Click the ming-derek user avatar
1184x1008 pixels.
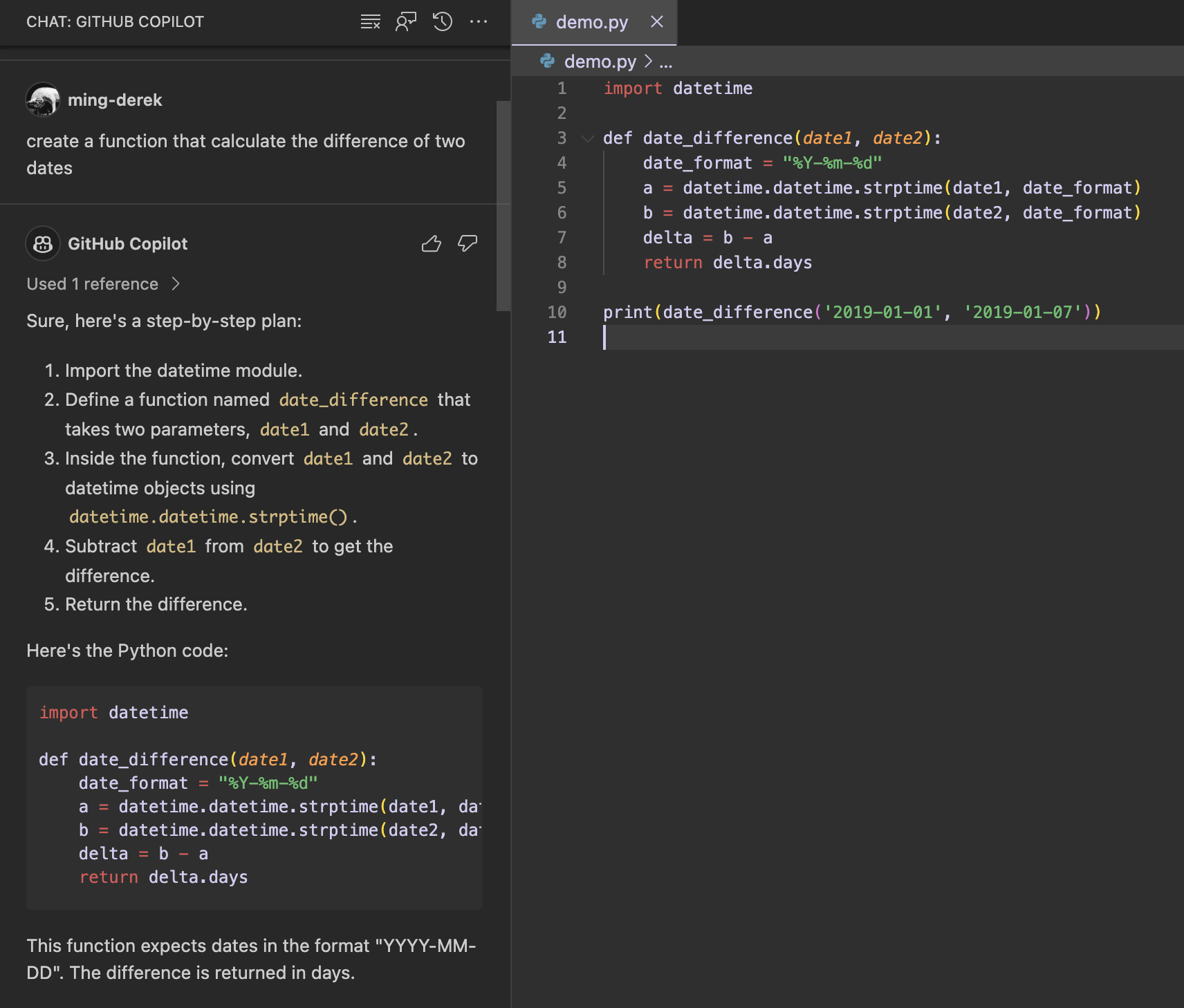coord(43,100)
